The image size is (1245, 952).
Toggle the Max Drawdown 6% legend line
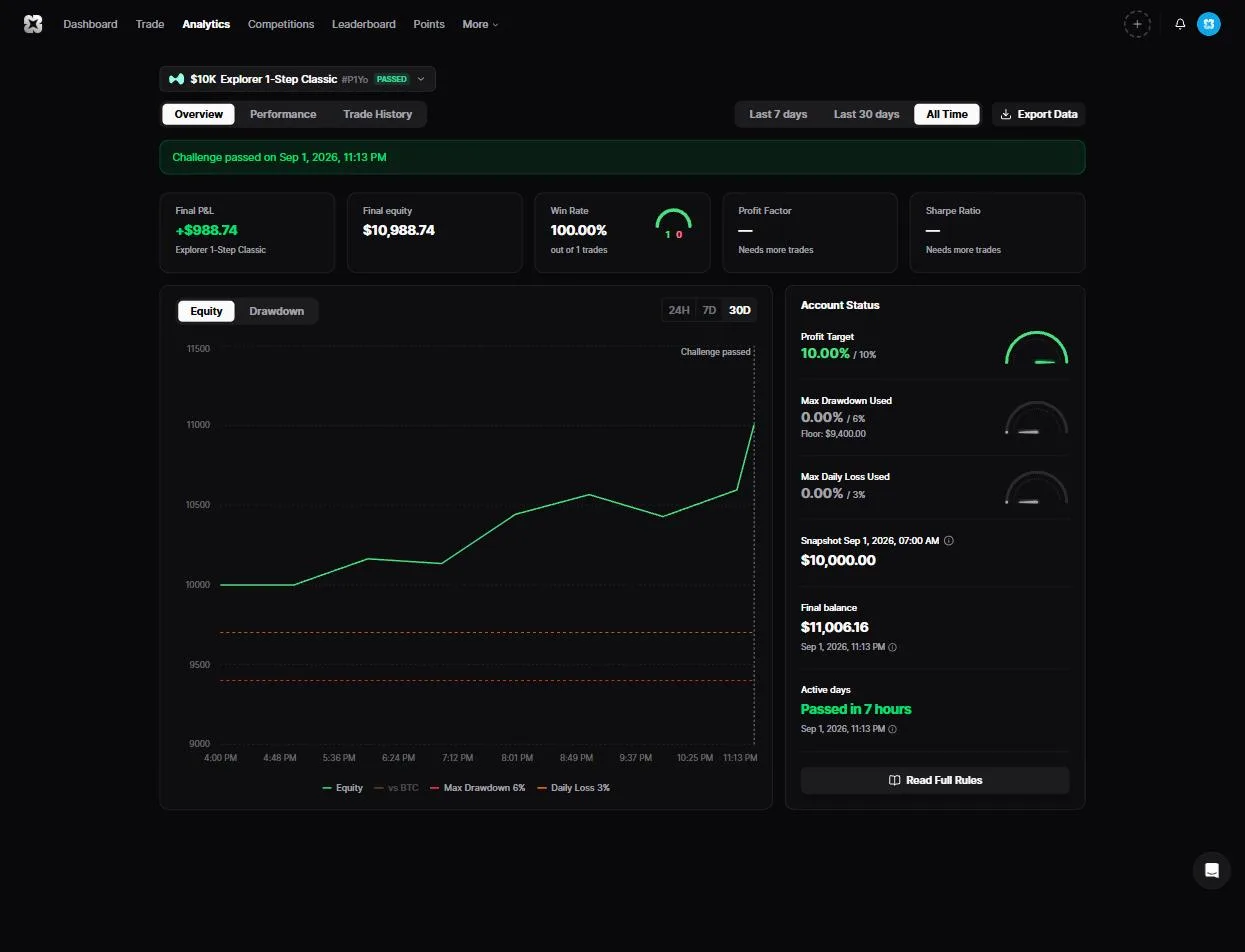coord(478,788)
